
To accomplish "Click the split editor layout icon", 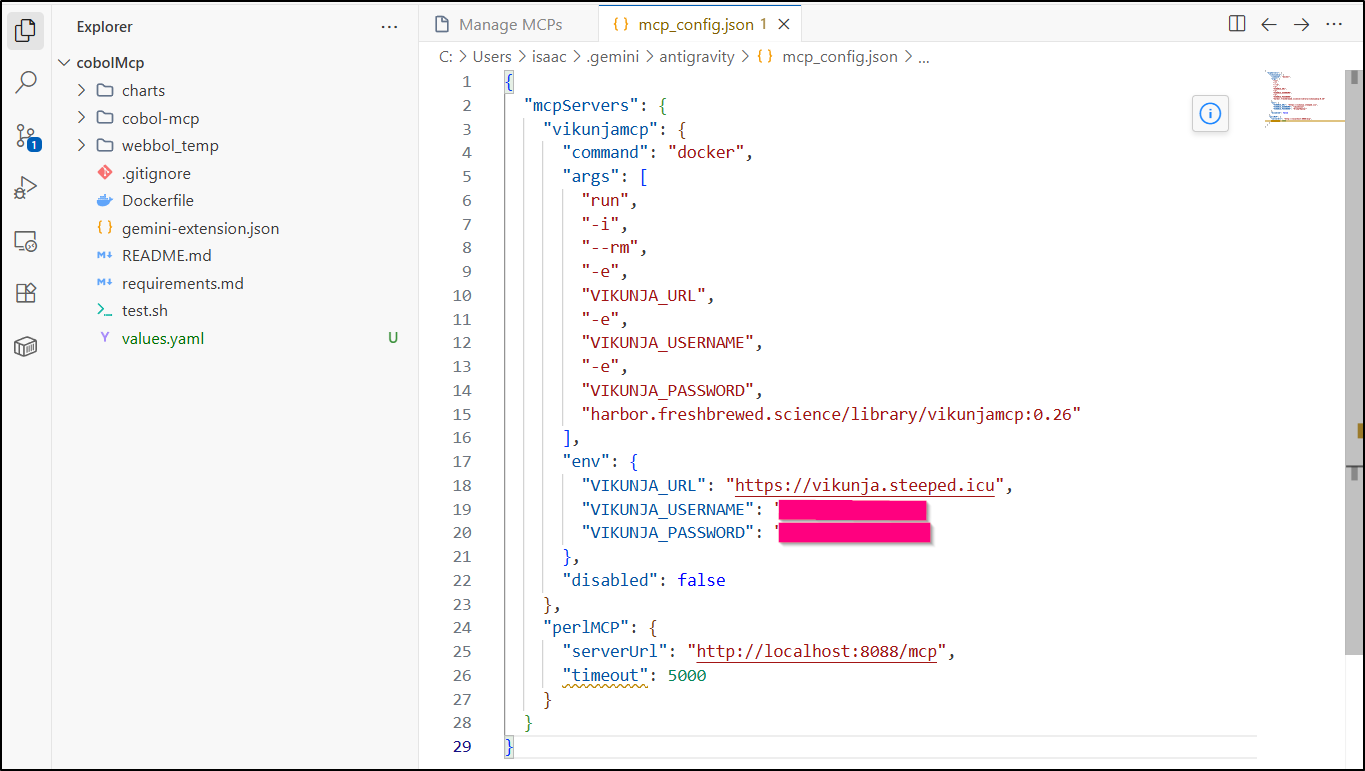I will [x=1237, y=24].
